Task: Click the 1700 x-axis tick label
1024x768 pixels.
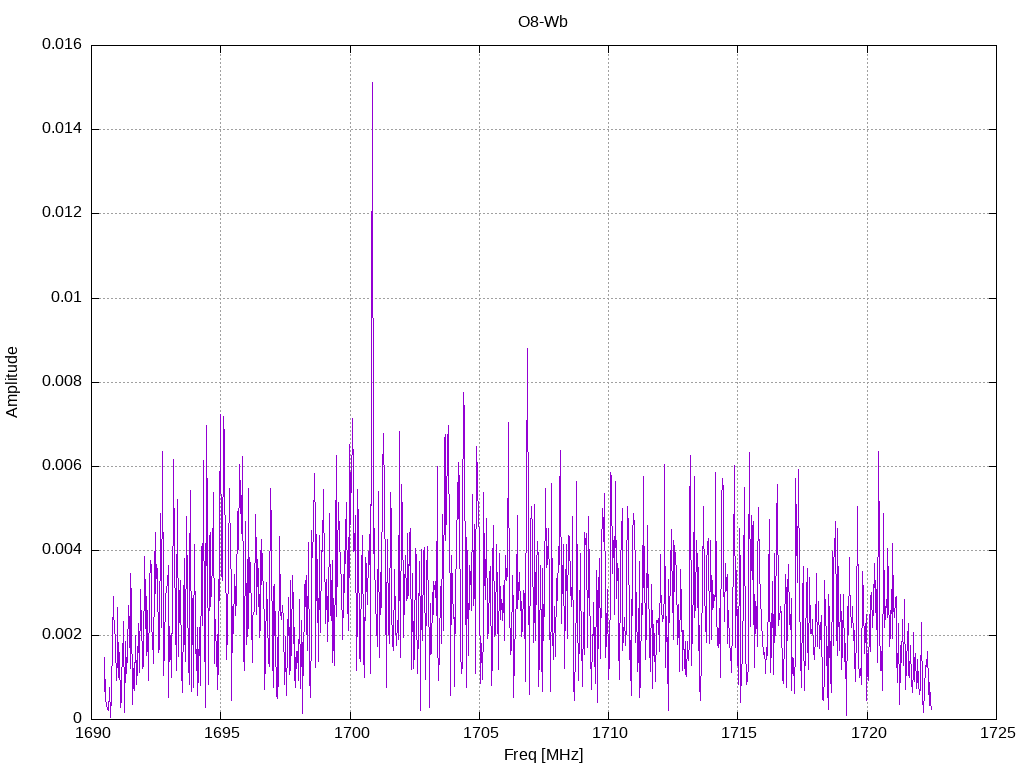Action: 351,733
